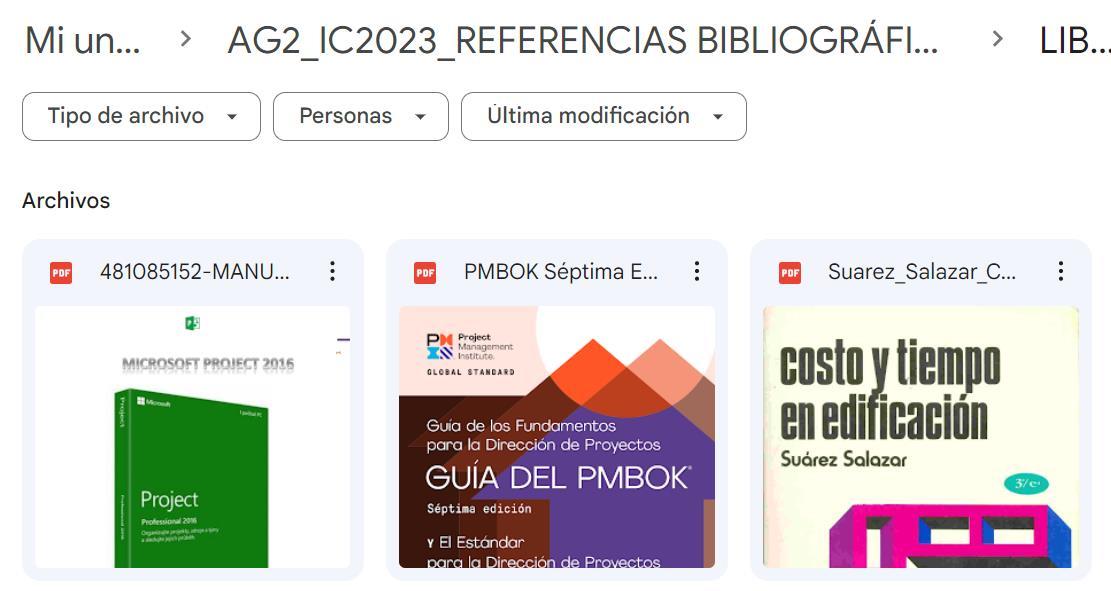This screenshot has height=591, width=1111.
Task: Expand the Tipo de archivo filter
Action: [142, 116]
